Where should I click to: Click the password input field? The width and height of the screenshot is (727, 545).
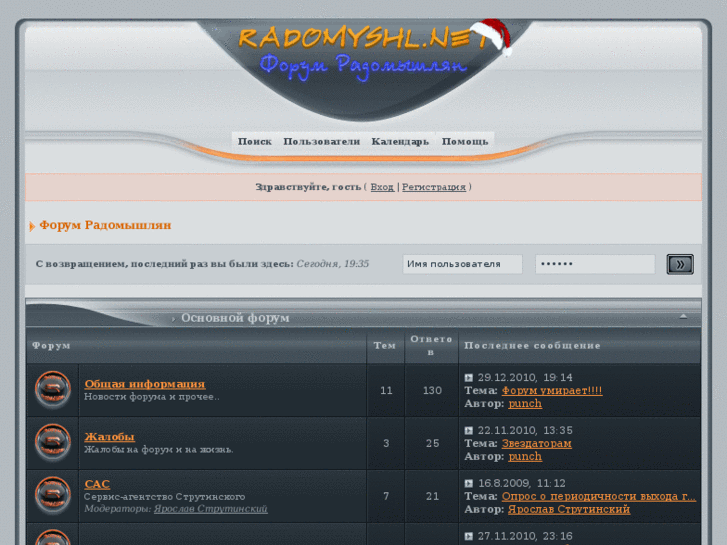tap(594, 264)
